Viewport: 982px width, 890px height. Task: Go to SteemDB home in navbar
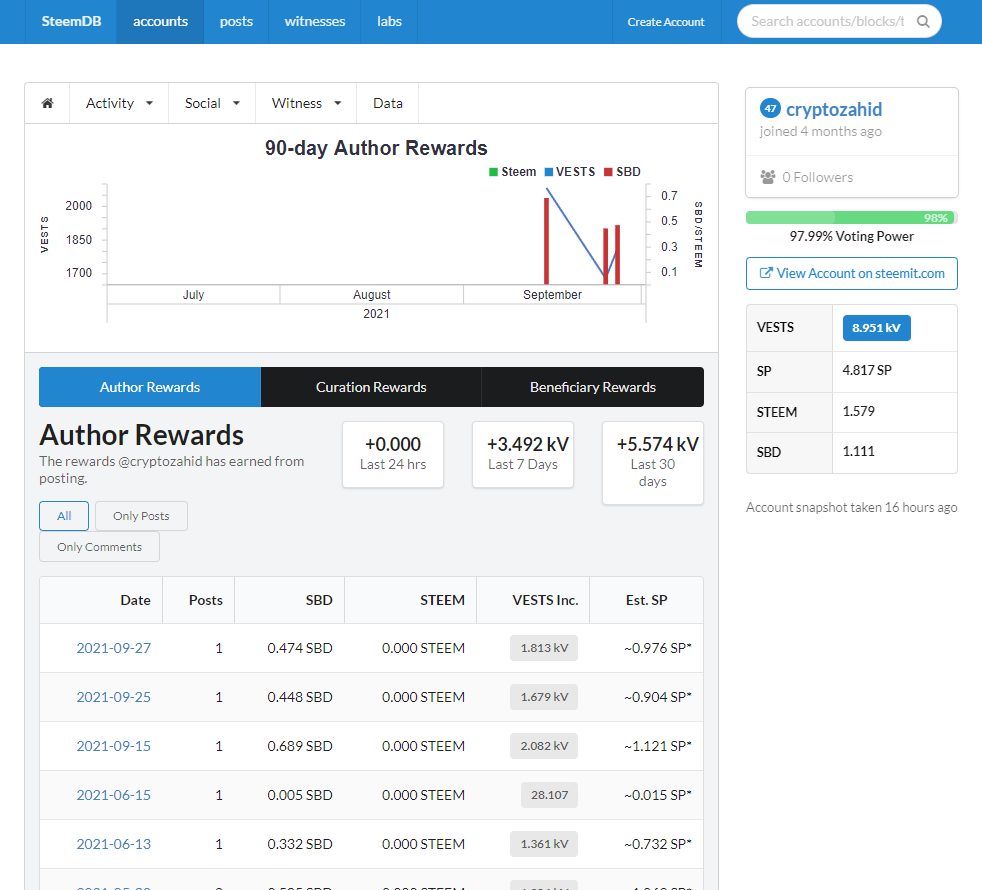coord(71,21)
